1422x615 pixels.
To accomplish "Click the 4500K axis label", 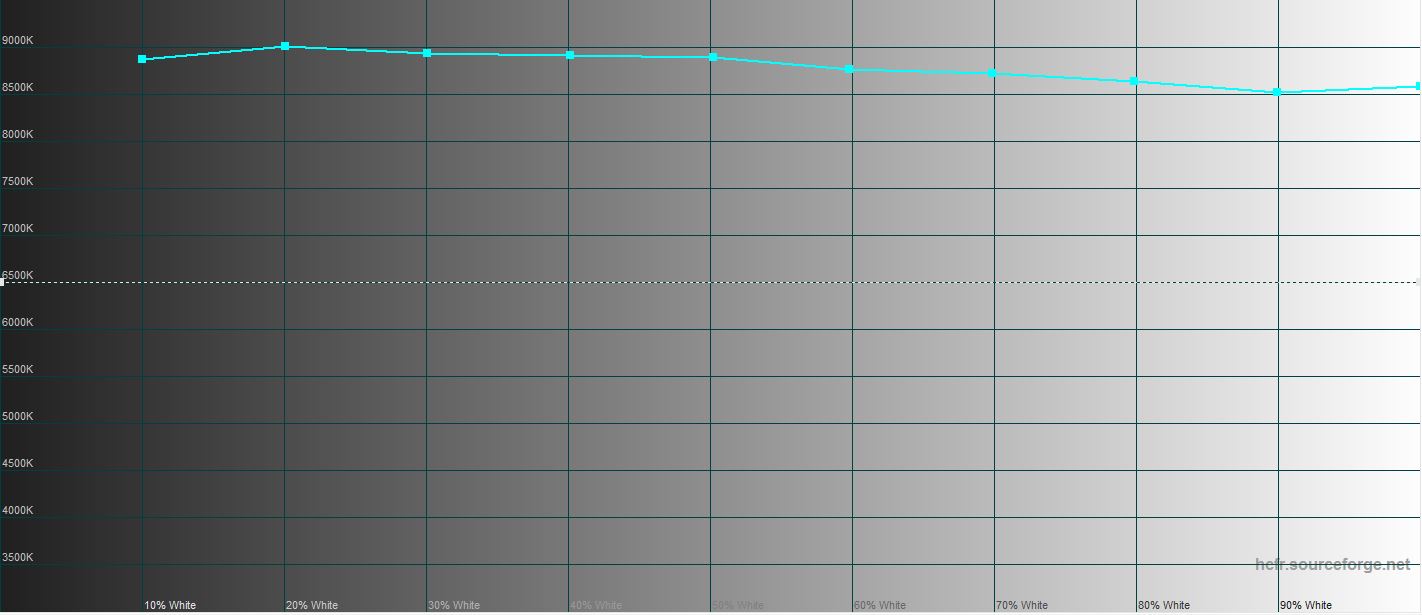I will click(18, 464).
